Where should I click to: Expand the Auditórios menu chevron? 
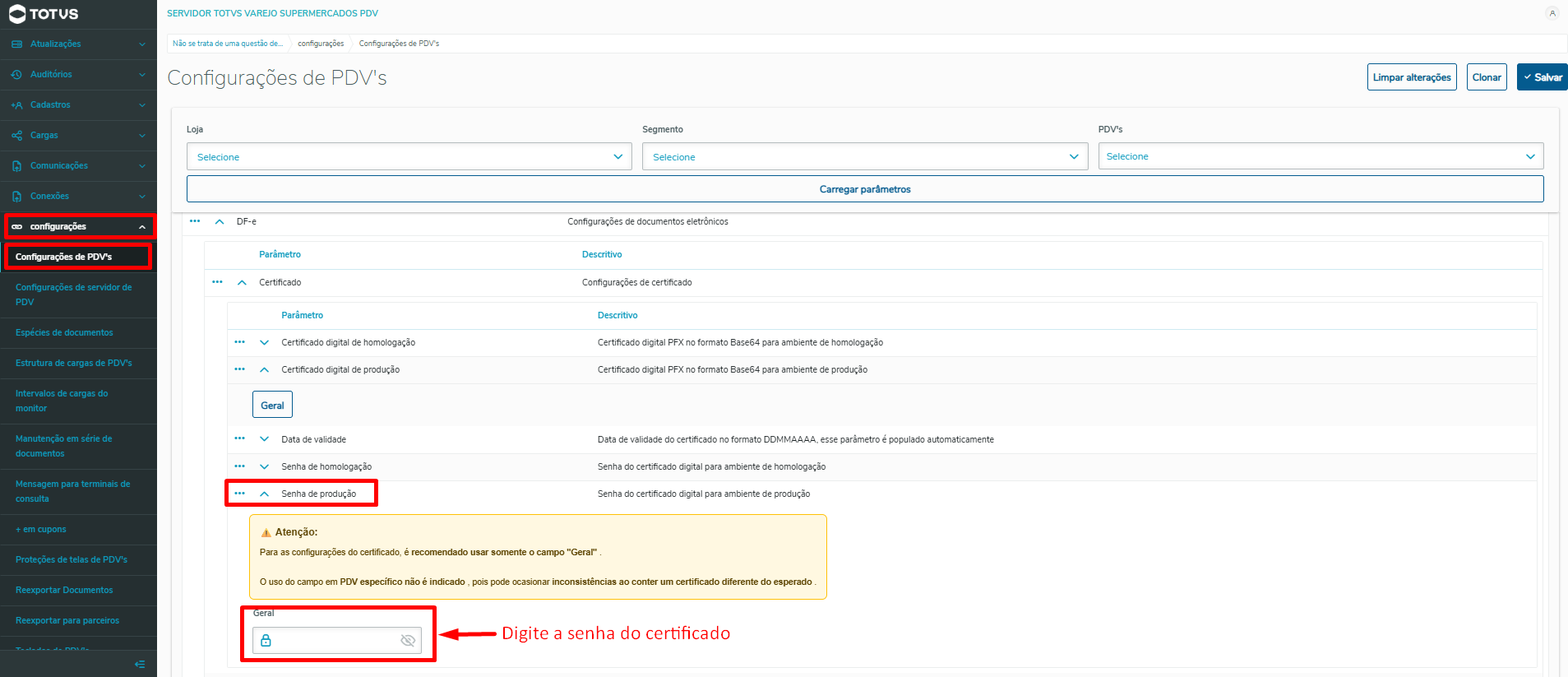coord(142,75)
